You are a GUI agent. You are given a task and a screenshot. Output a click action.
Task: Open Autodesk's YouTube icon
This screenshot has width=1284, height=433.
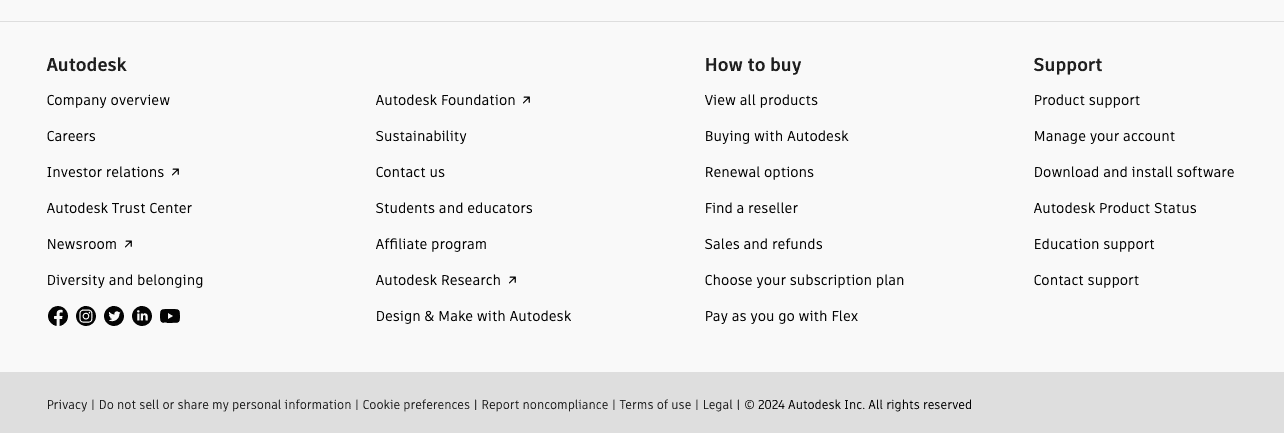[x=170, y=316]
